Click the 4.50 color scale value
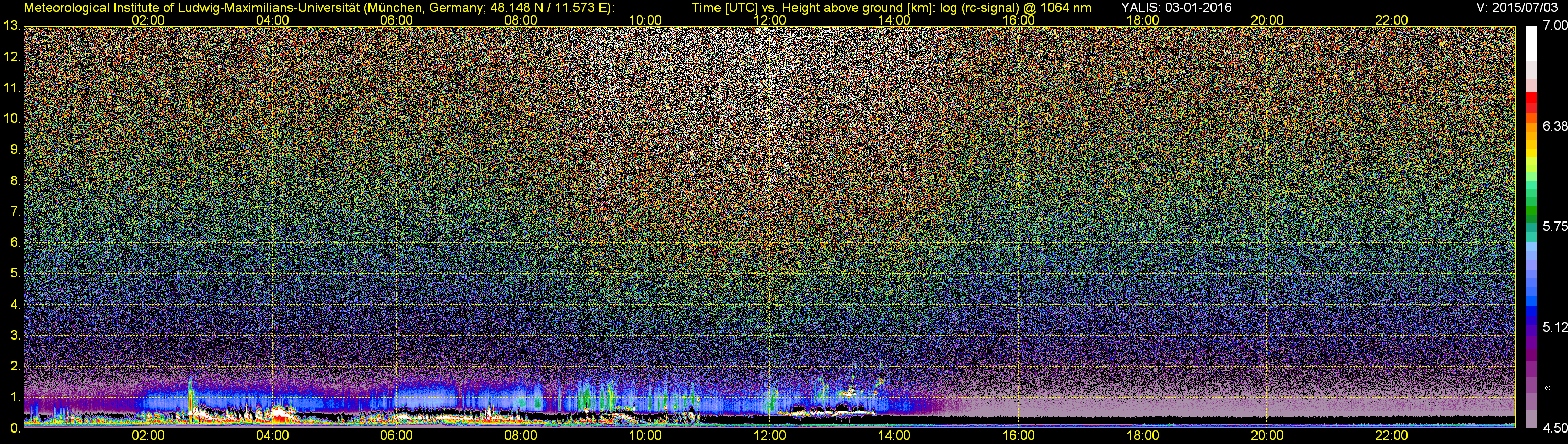 coord(1554,428)
